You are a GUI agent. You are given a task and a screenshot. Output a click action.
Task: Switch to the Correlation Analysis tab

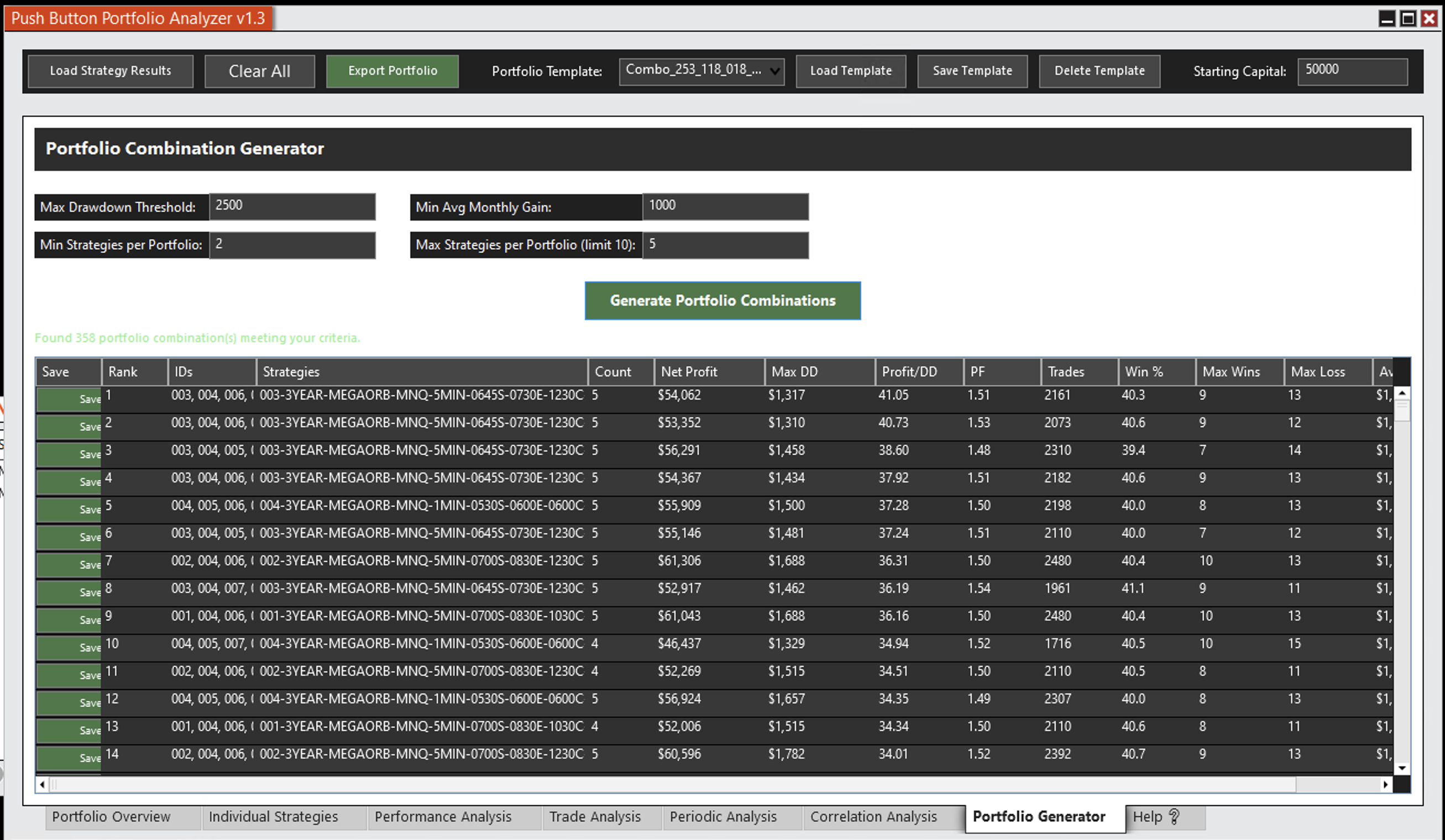pyautogui.click(x=873, y=816)
